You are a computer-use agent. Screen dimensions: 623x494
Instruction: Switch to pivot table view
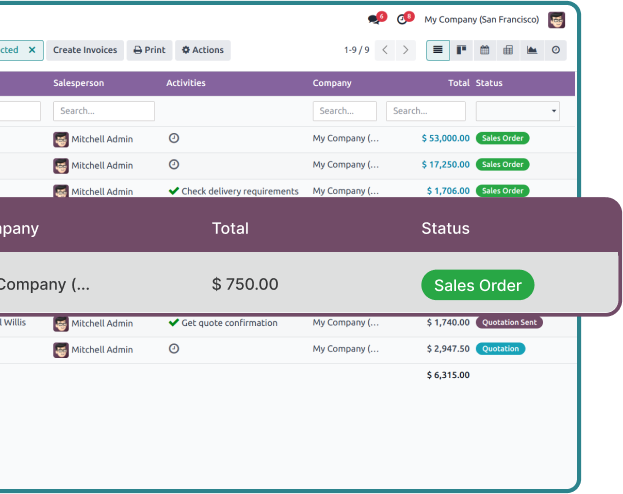508,50
